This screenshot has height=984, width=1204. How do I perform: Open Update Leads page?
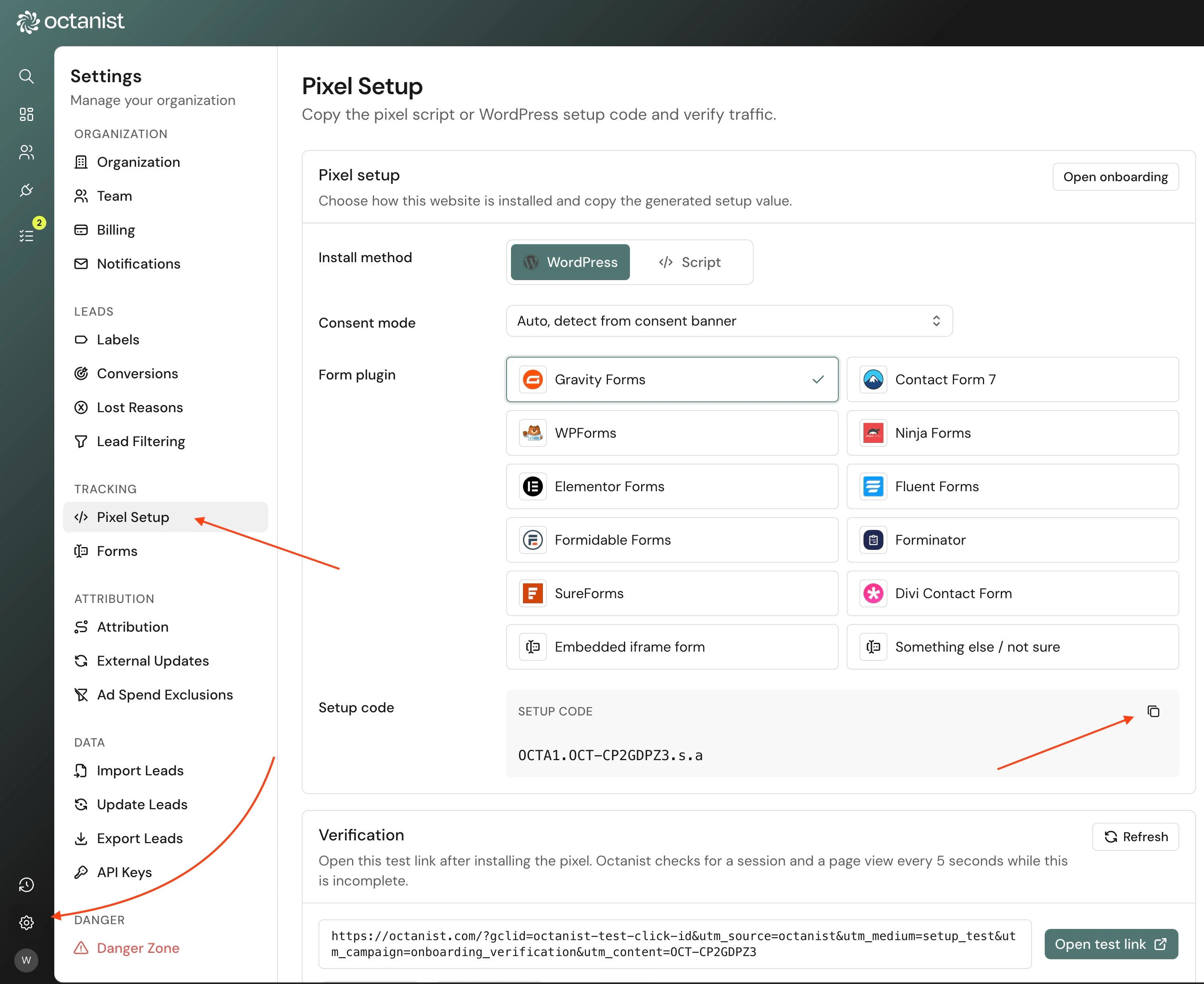click(165, 805)
